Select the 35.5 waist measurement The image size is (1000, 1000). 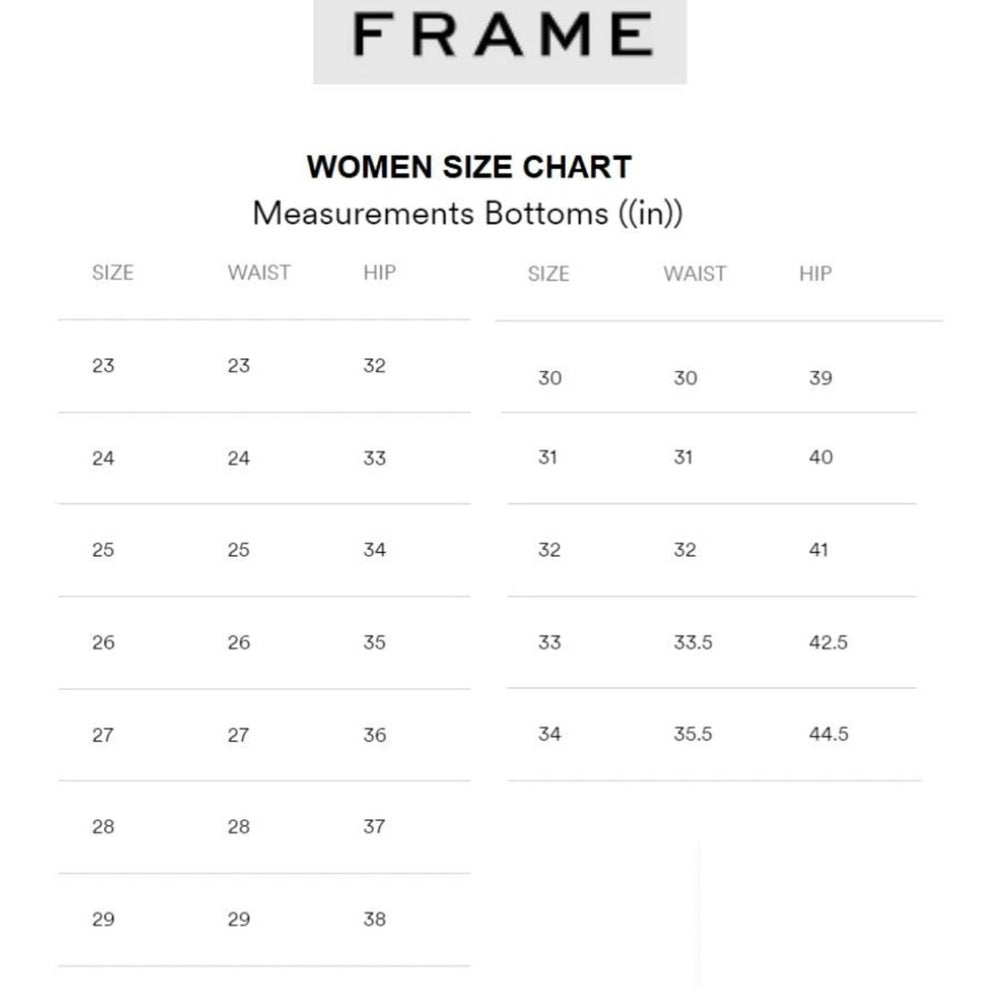pos(693,734)
